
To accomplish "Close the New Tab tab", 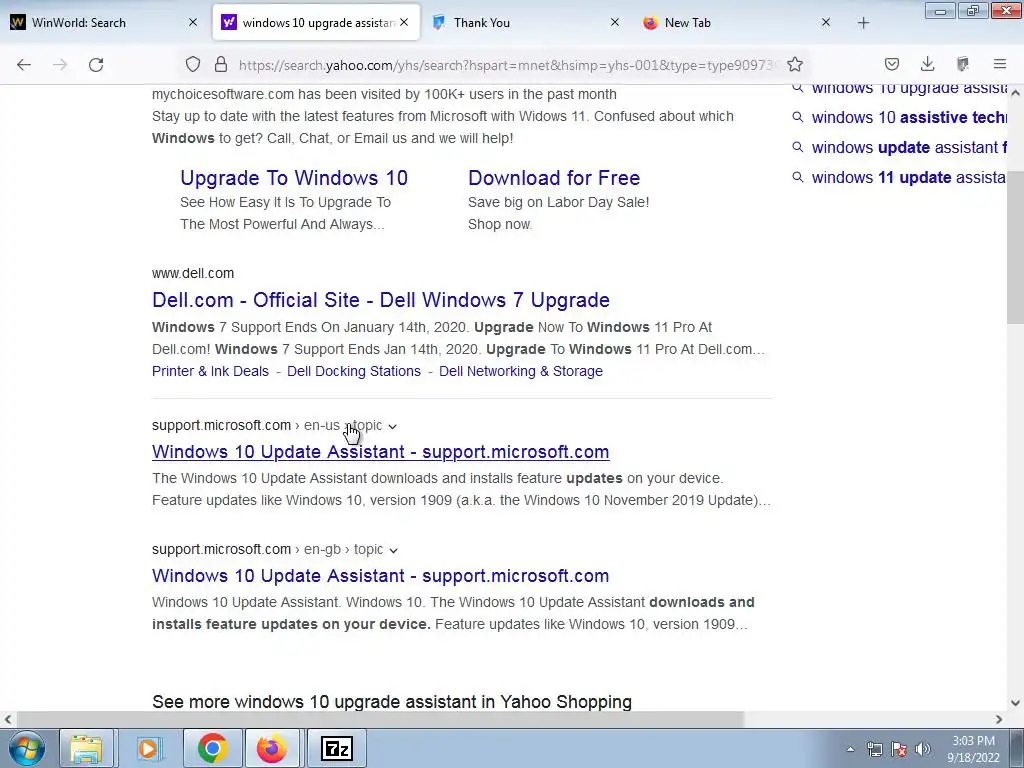I will coord(825,22).
